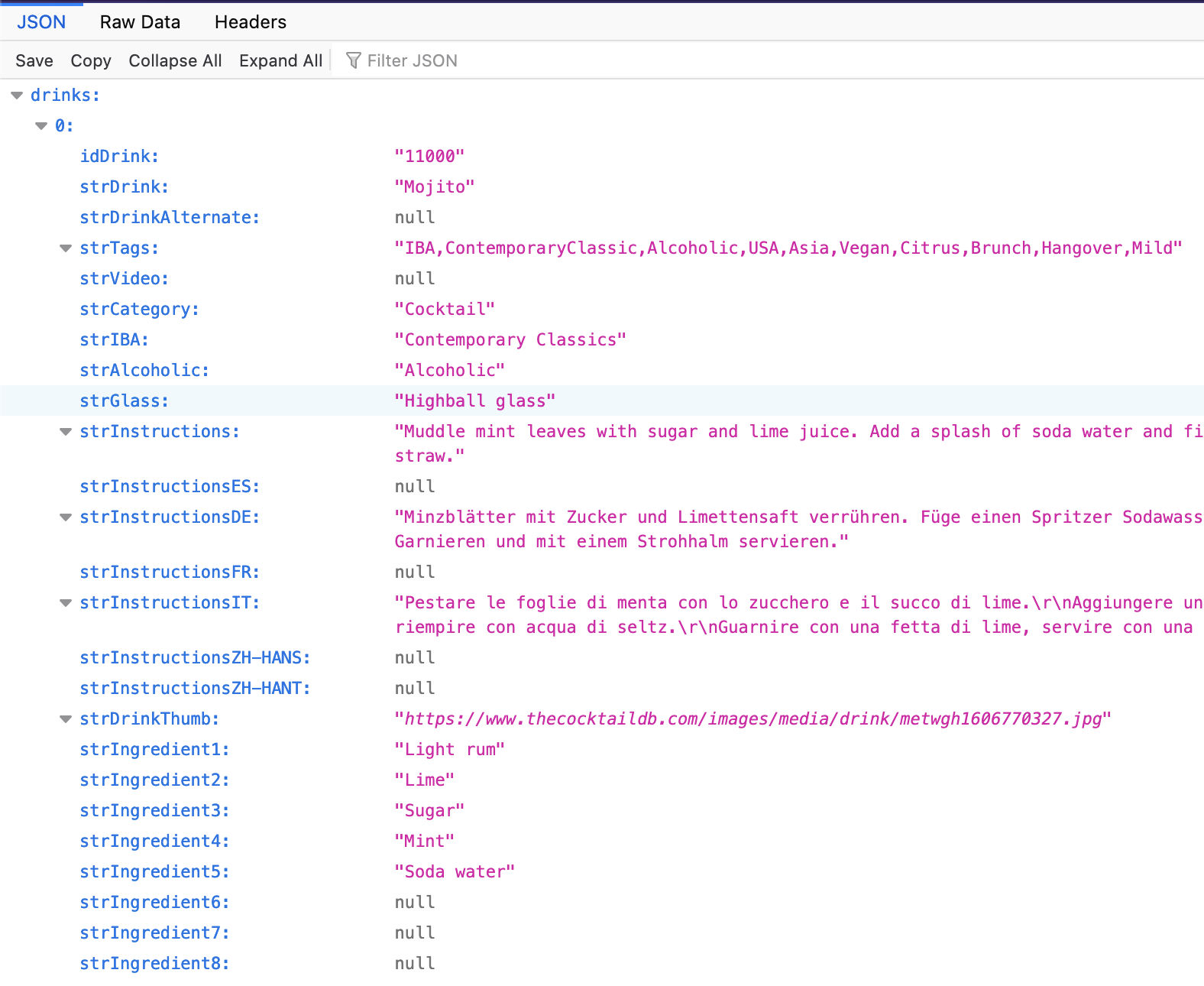1204x986 pixels.
Task: Select the "11000" value
Action: click(x=429, y=156)
